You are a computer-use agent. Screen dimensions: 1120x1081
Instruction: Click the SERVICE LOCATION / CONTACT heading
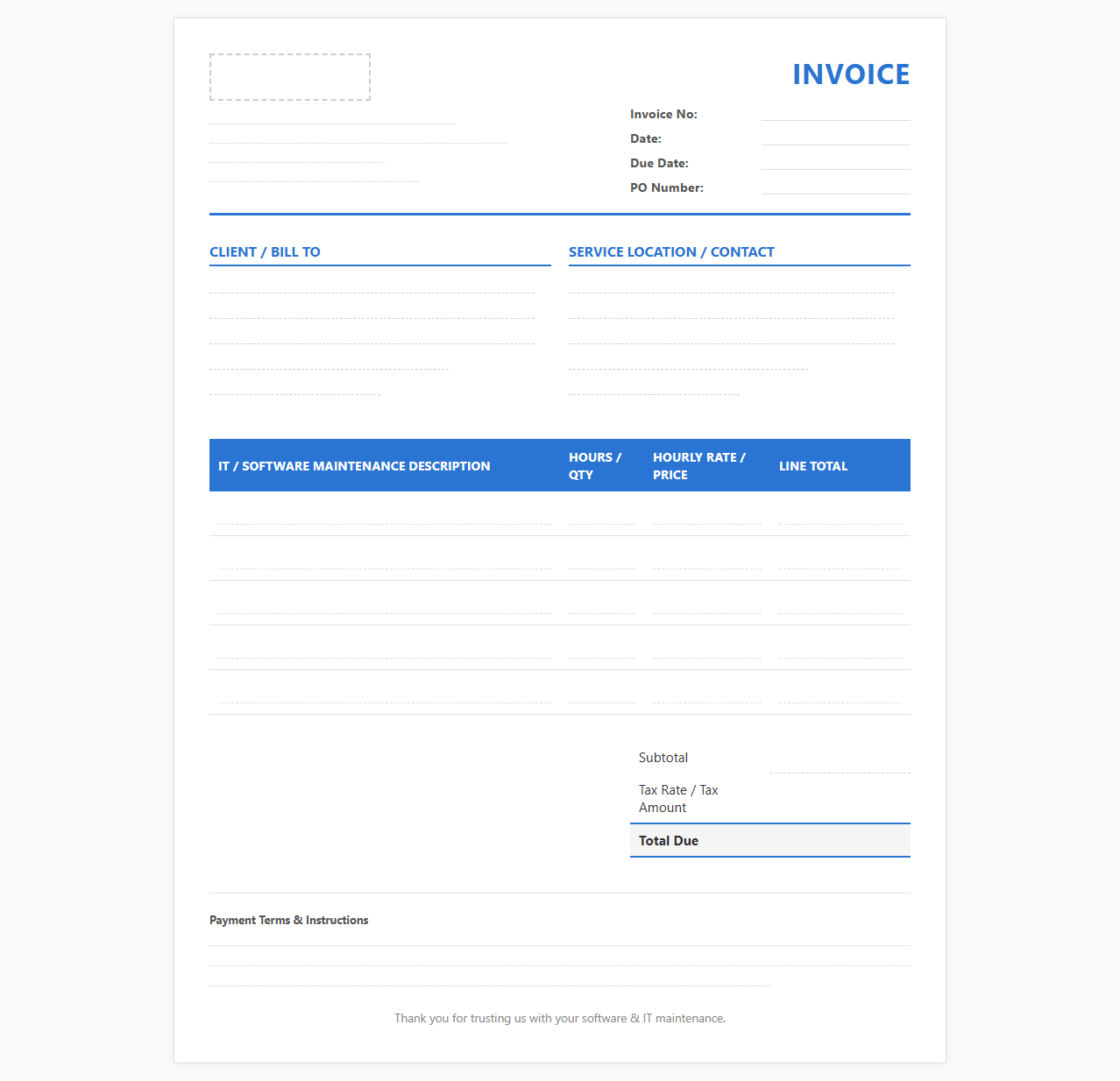671,251
